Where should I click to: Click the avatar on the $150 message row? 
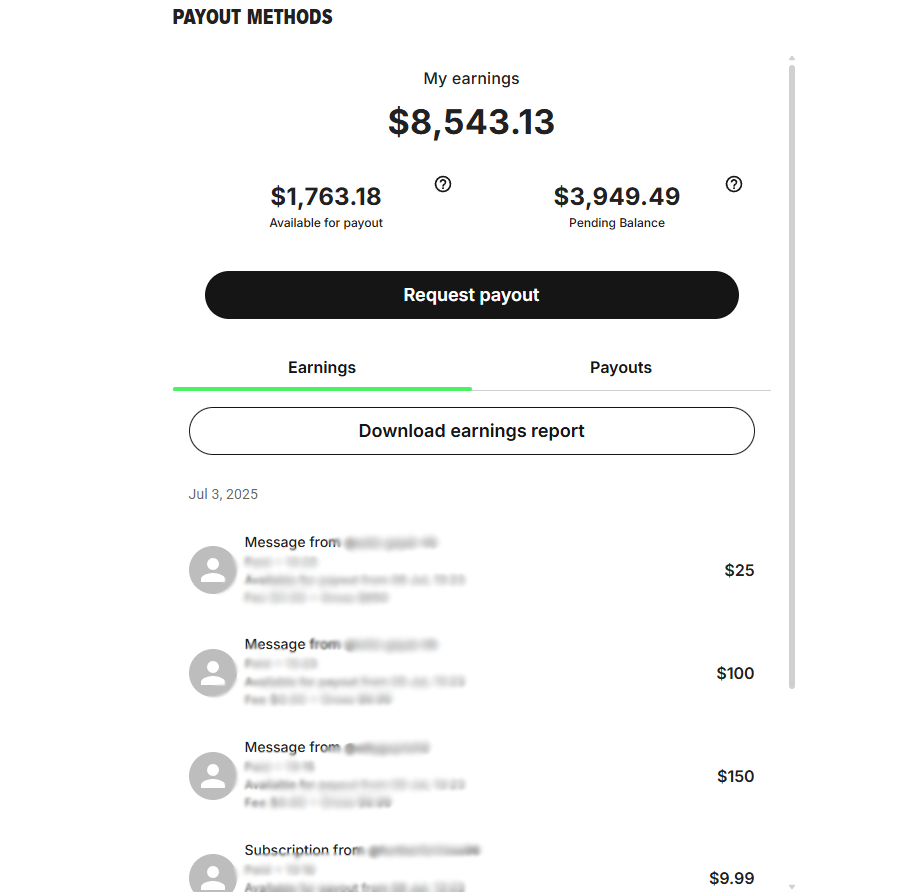213,775
